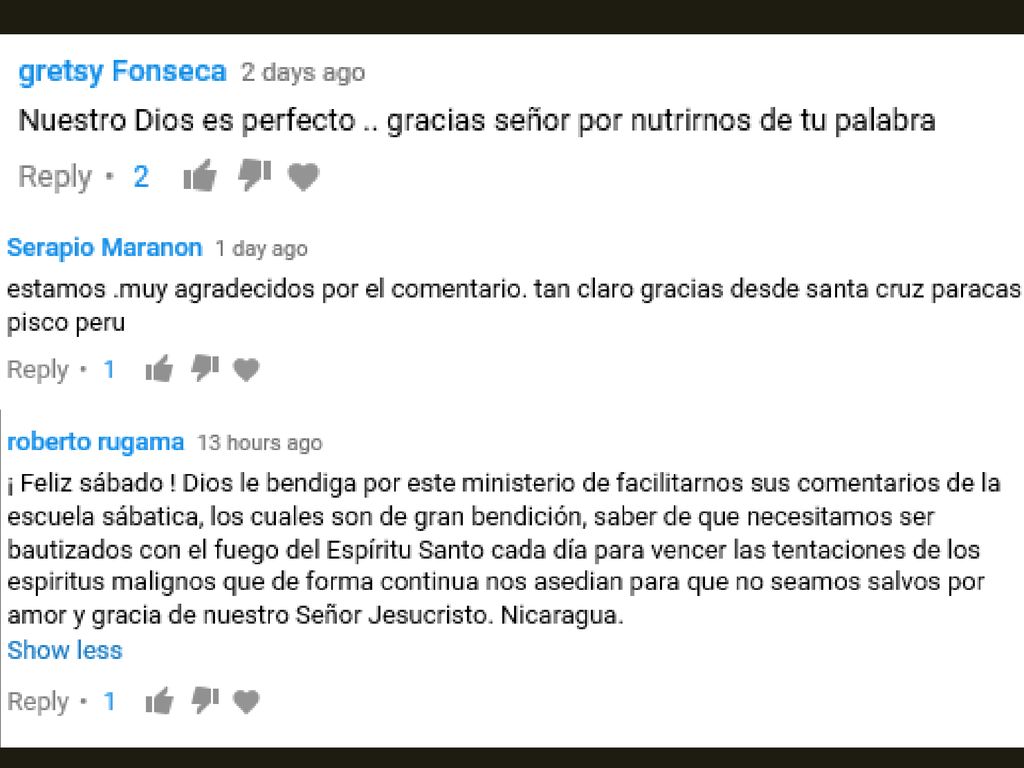Collapse comment with Show less

pyautogui.click(x=65, y=650)
